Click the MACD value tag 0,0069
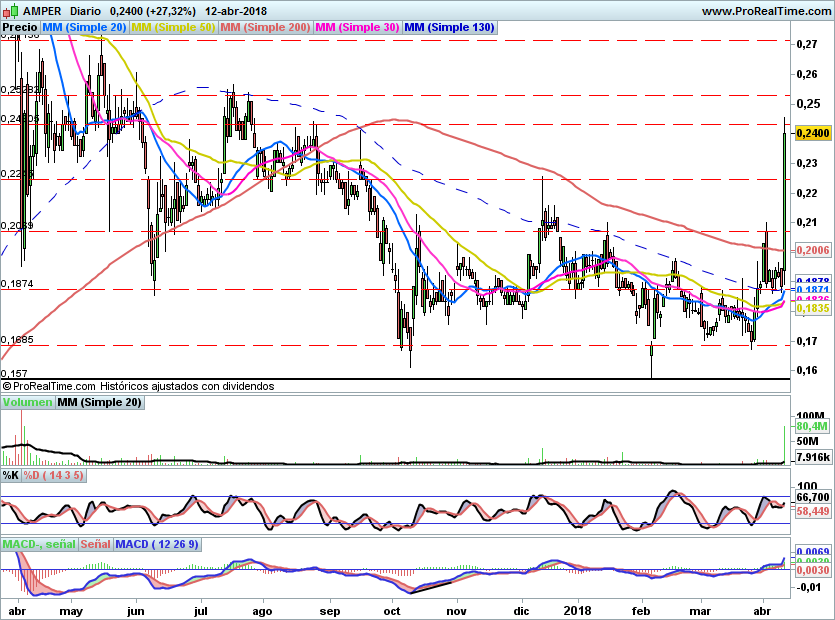 pos(813,551)
